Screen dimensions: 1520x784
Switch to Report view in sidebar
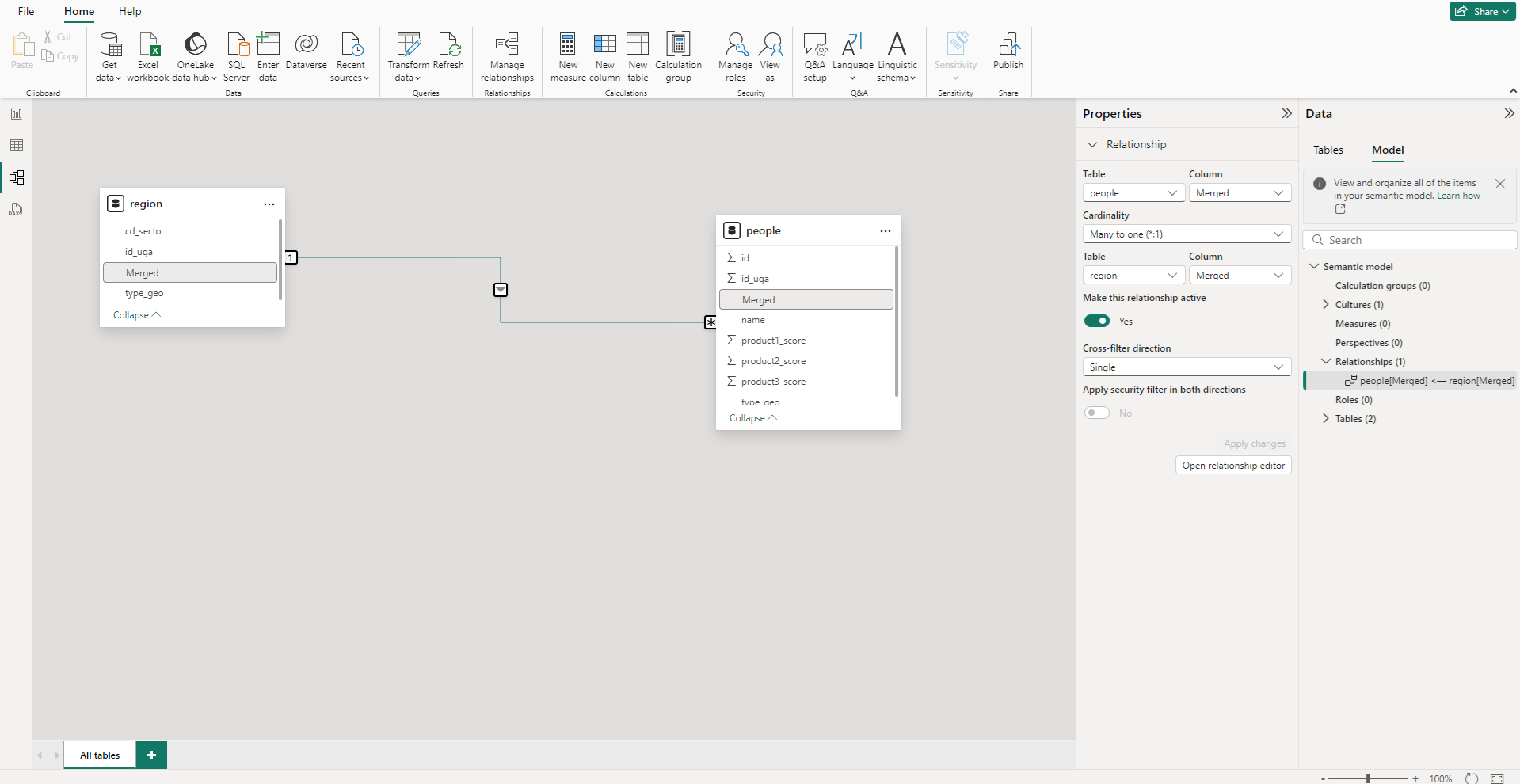click(17, 114)
